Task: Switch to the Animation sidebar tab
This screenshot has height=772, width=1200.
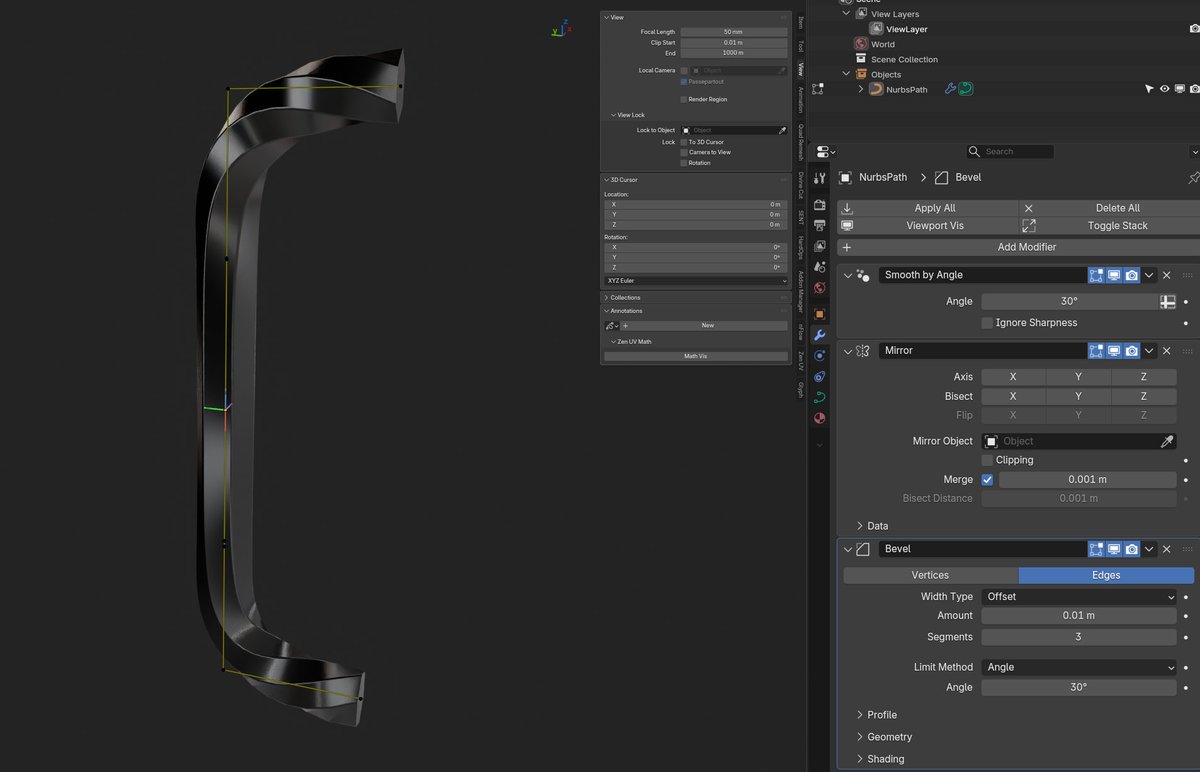Action: click(x=801, y=100)
